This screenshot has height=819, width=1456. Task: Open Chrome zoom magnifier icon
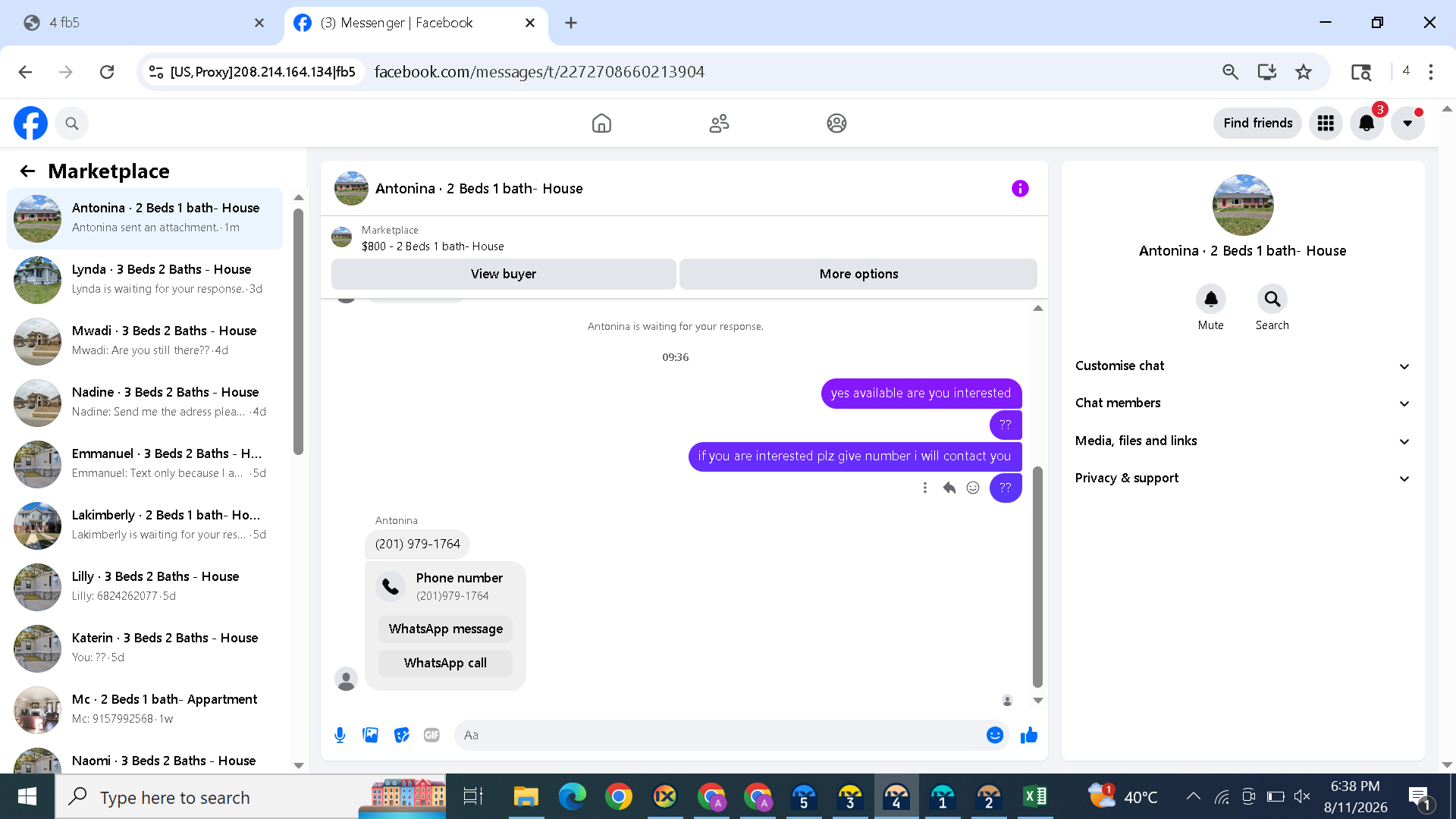click(x=1230, y=72)
